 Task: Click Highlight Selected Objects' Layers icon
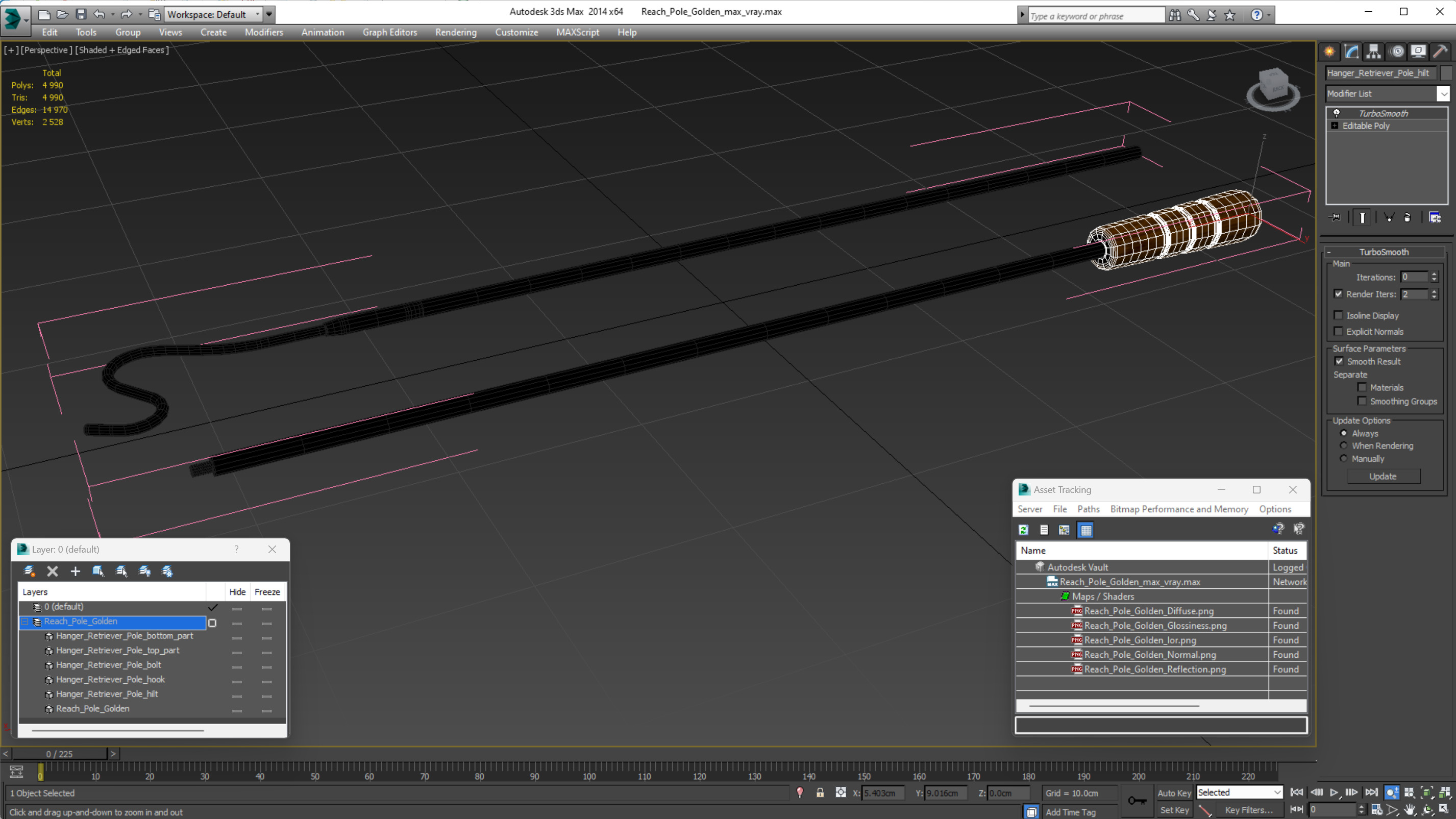[x=121, y=571]
